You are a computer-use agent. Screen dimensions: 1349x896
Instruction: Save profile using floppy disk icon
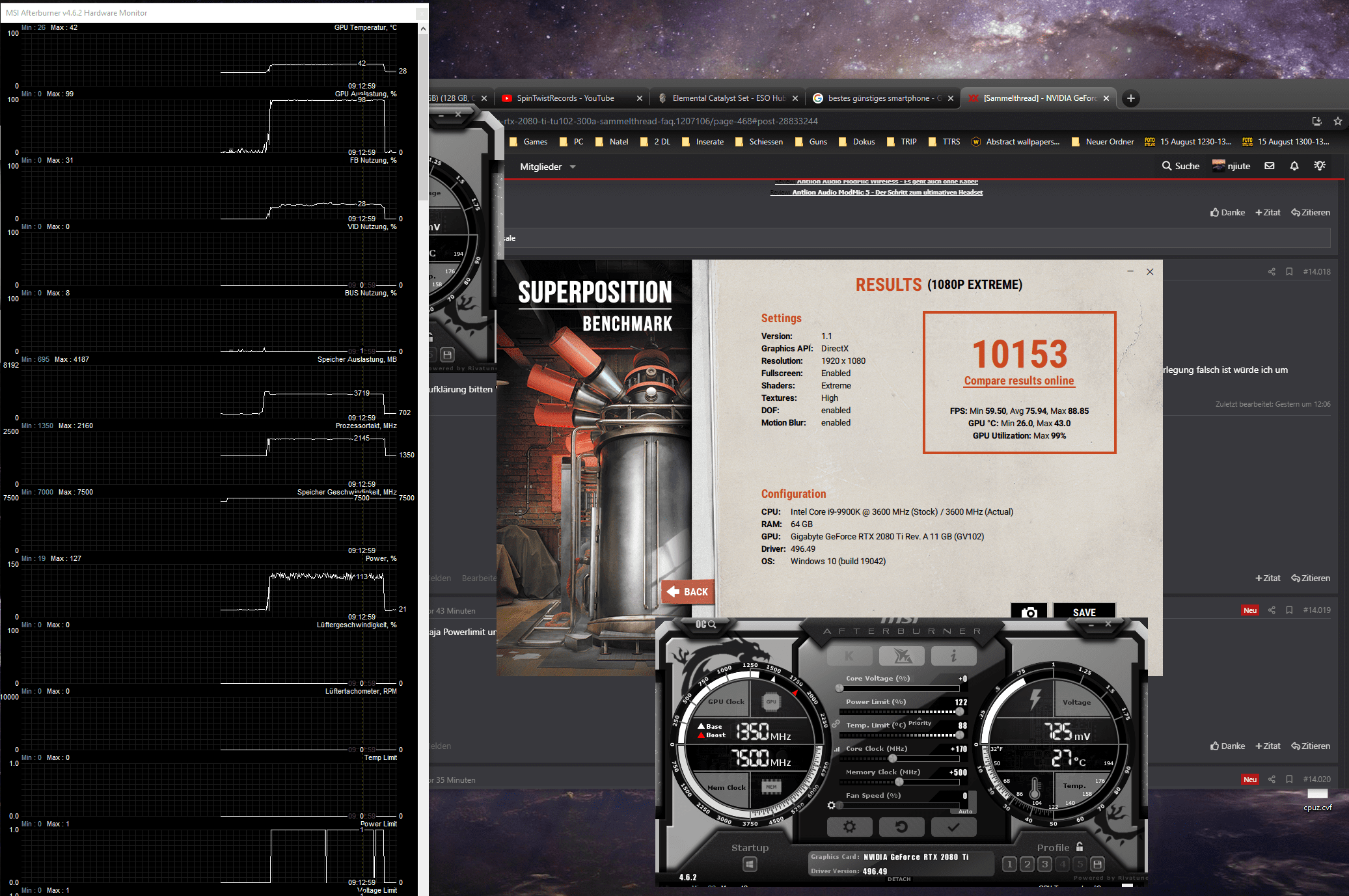(x=1097, y=864)
